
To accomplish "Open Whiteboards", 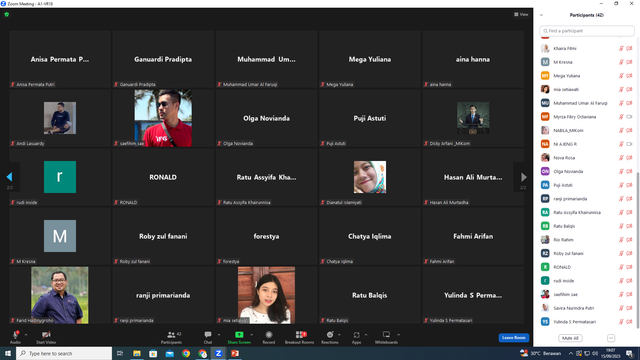I will (386, 337).
